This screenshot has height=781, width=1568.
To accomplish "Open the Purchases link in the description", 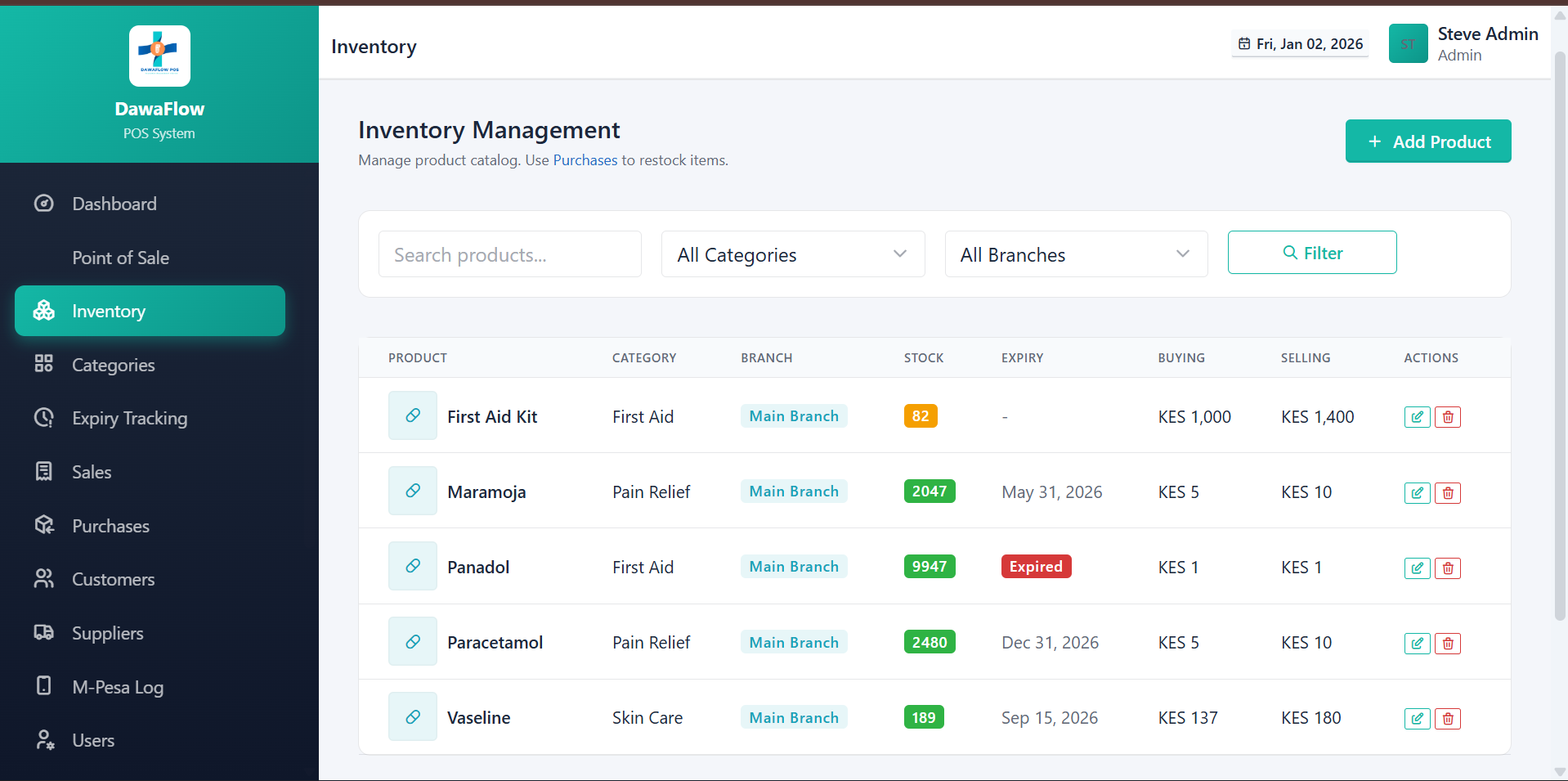I will click(585, 159).
